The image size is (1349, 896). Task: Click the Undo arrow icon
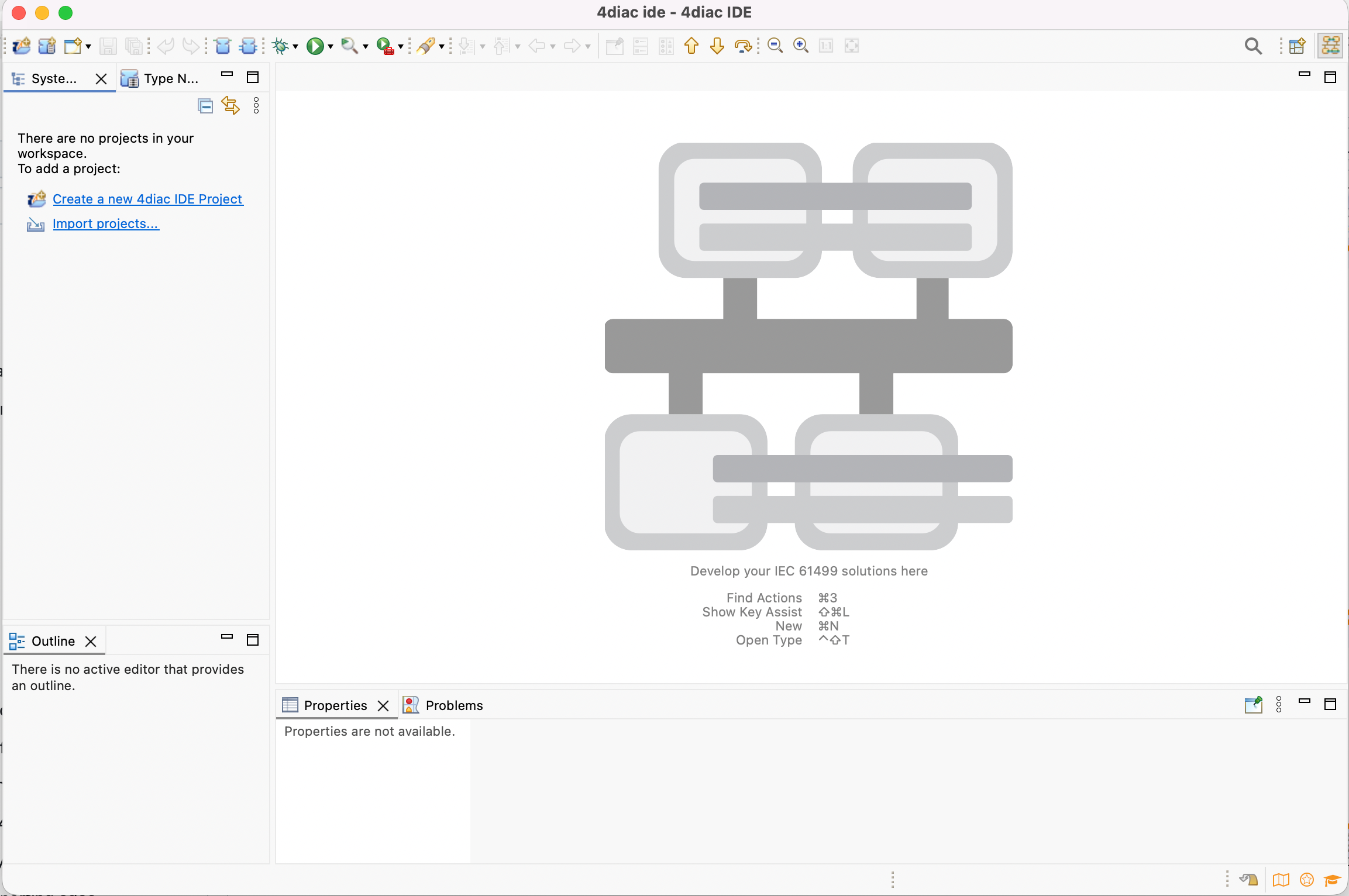click(166, 46)
